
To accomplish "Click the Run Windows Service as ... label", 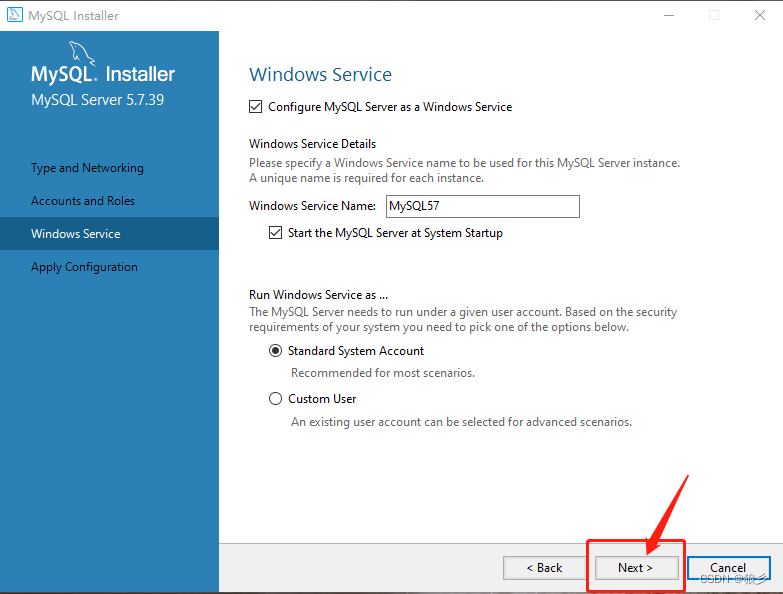I will pyautogui.click(x=318, y=295).
